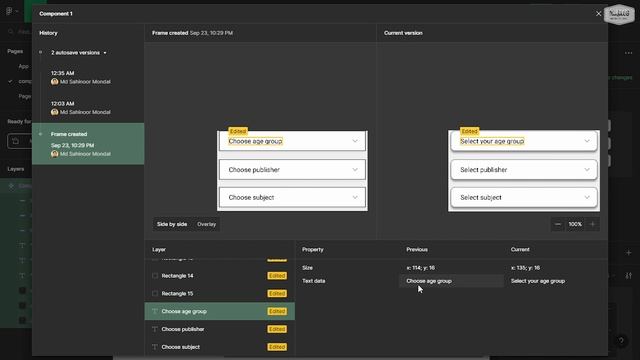The image size is (640, 360).
Task: Click the Edited badge on Rectangle 14
Action: pos(277,276)
